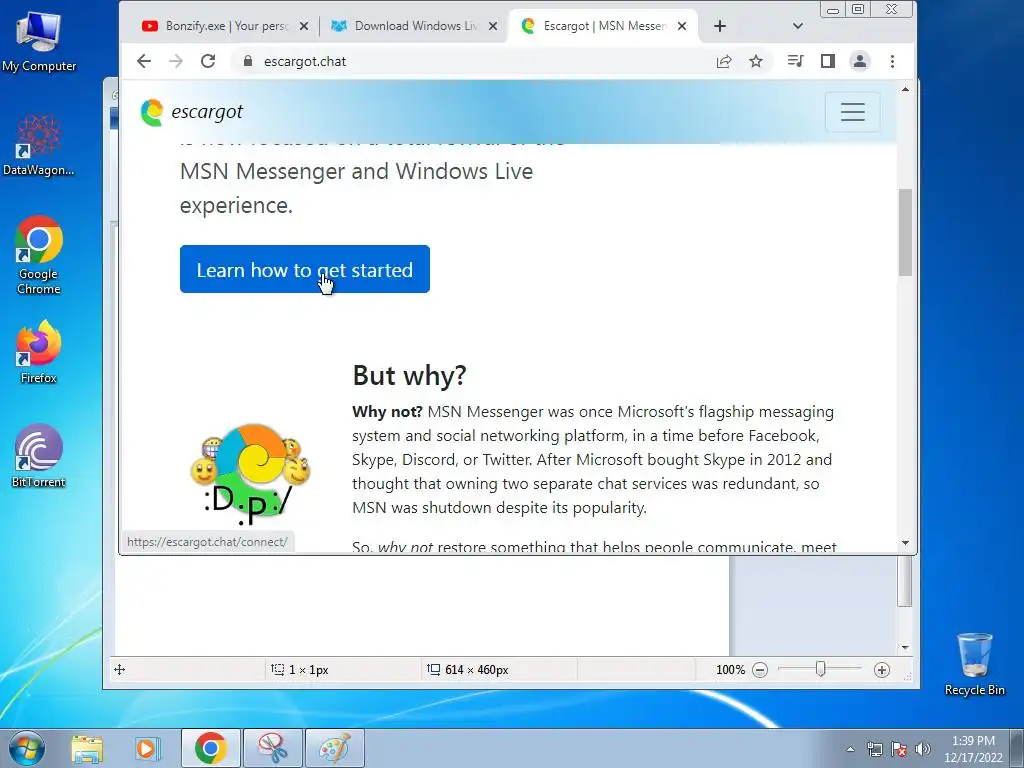The image size is (1024, 768).
Task: Click Paint taskbar button
Action: 334,748
